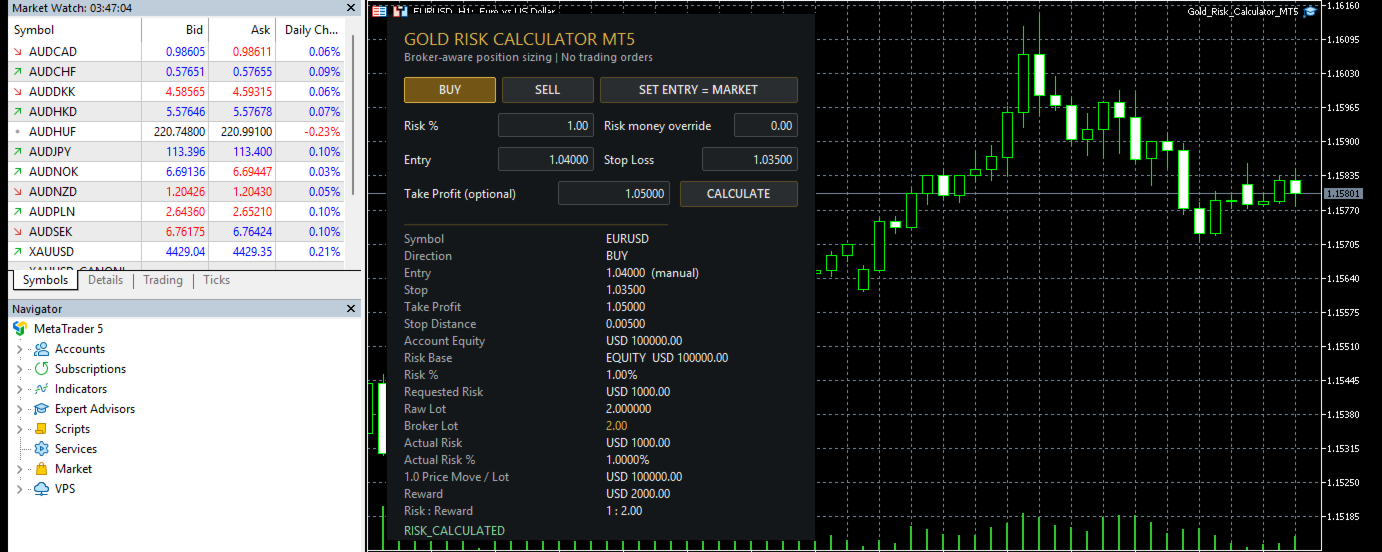Click the Scripts scroll icon
Screen dimensions: 1382x552
pos(41,429)
